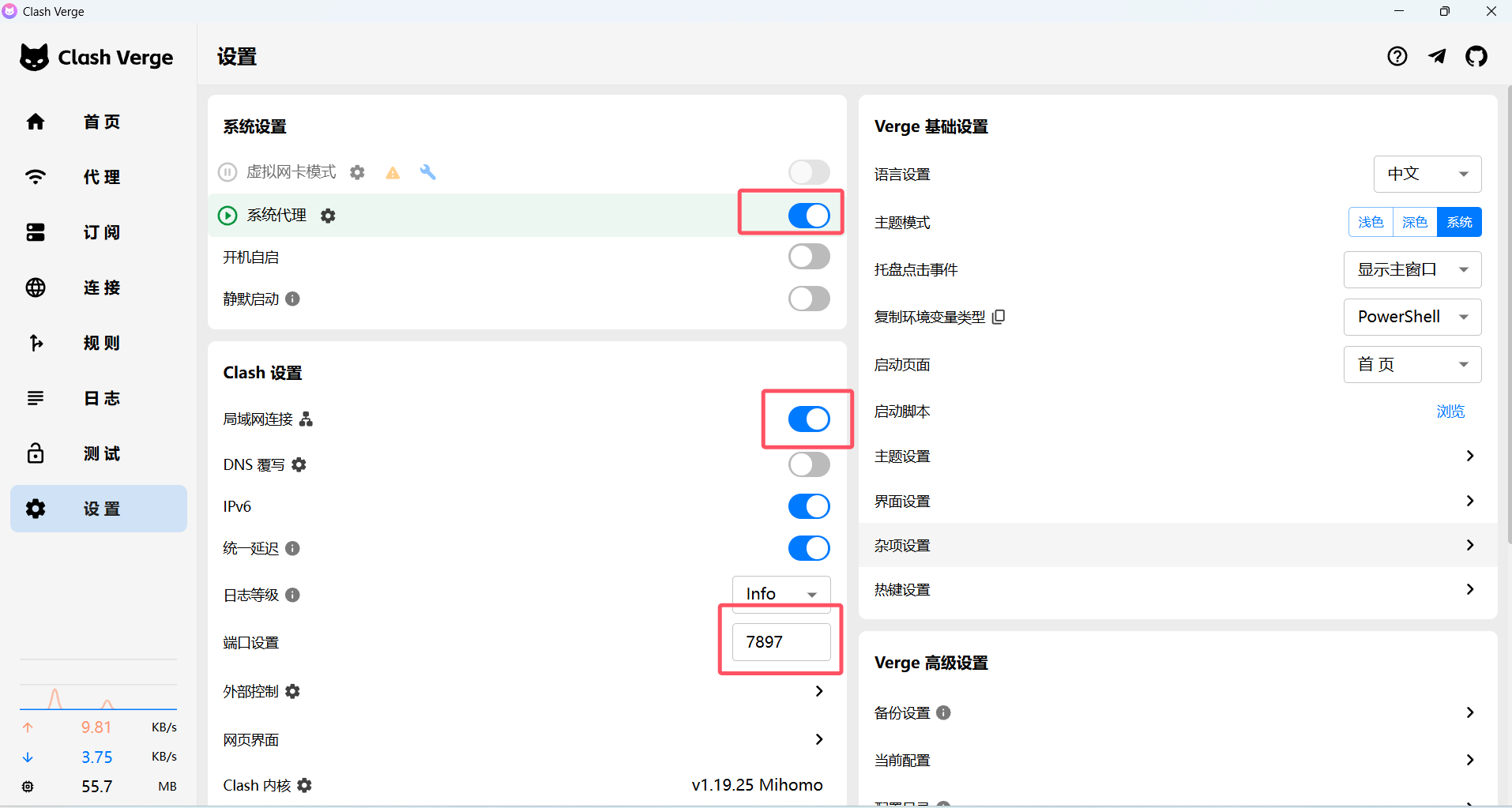Open the GitHub repository icon

point(1476,56)
